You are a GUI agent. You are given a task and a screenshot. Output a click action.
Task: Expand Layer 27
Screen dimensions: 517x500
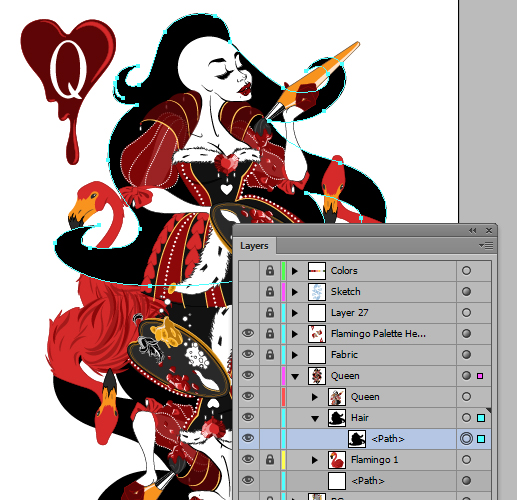(x=295, y=313)
